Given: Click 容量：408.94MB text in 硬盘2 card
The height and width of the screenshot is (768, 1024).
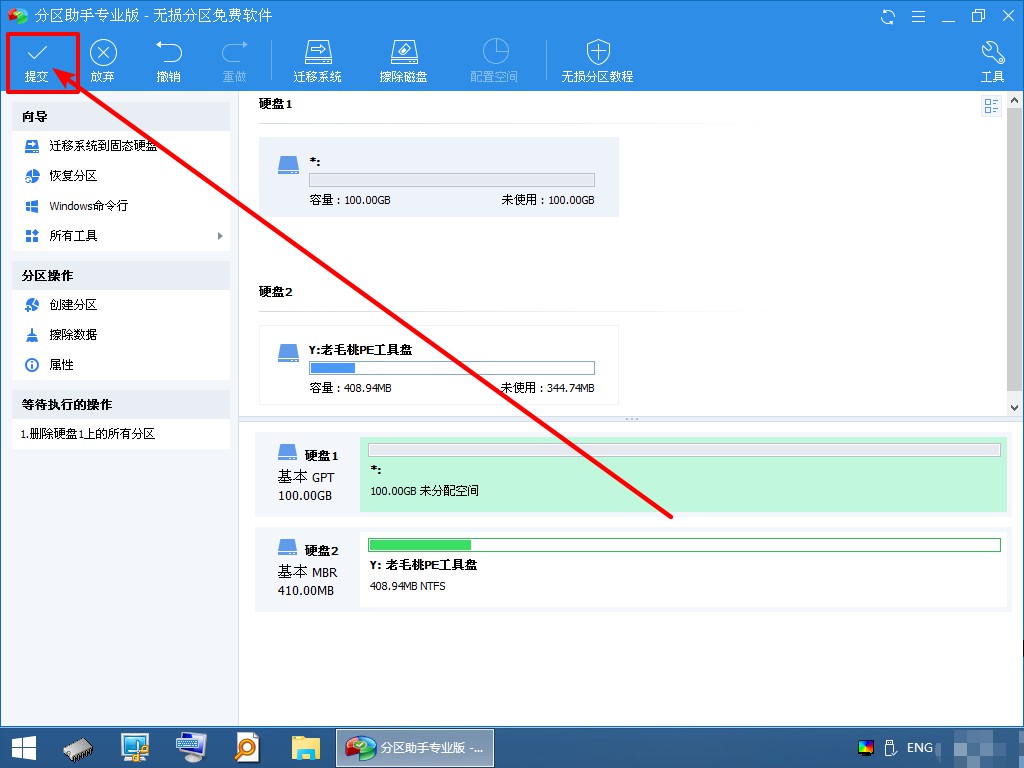Looking at the screenshot, I should pos(350,388).
